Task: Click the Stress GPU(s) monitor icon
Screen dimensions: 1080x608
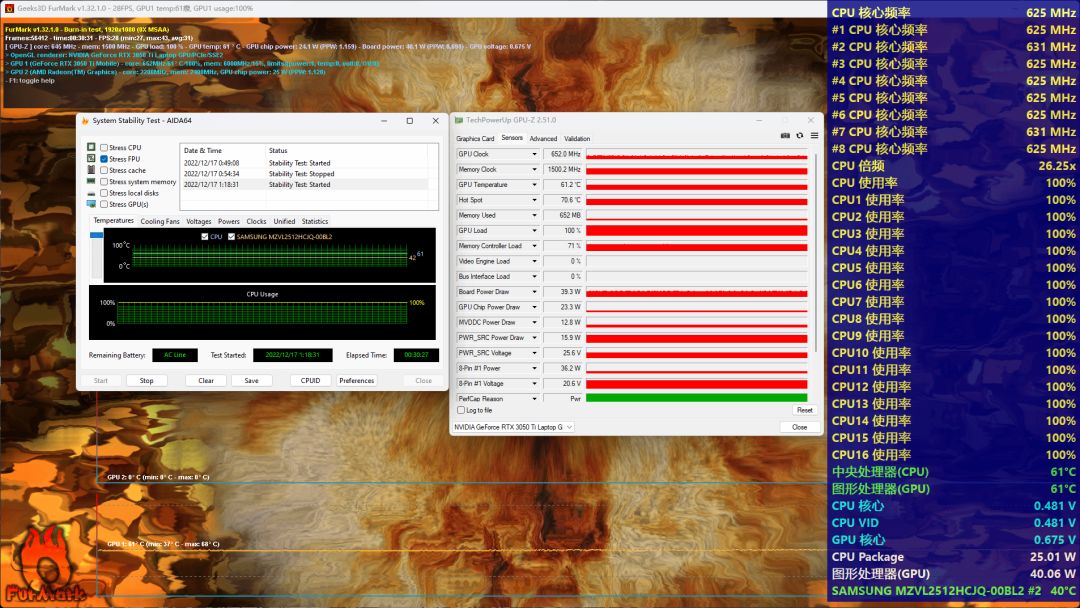Action: click(91, 204)
